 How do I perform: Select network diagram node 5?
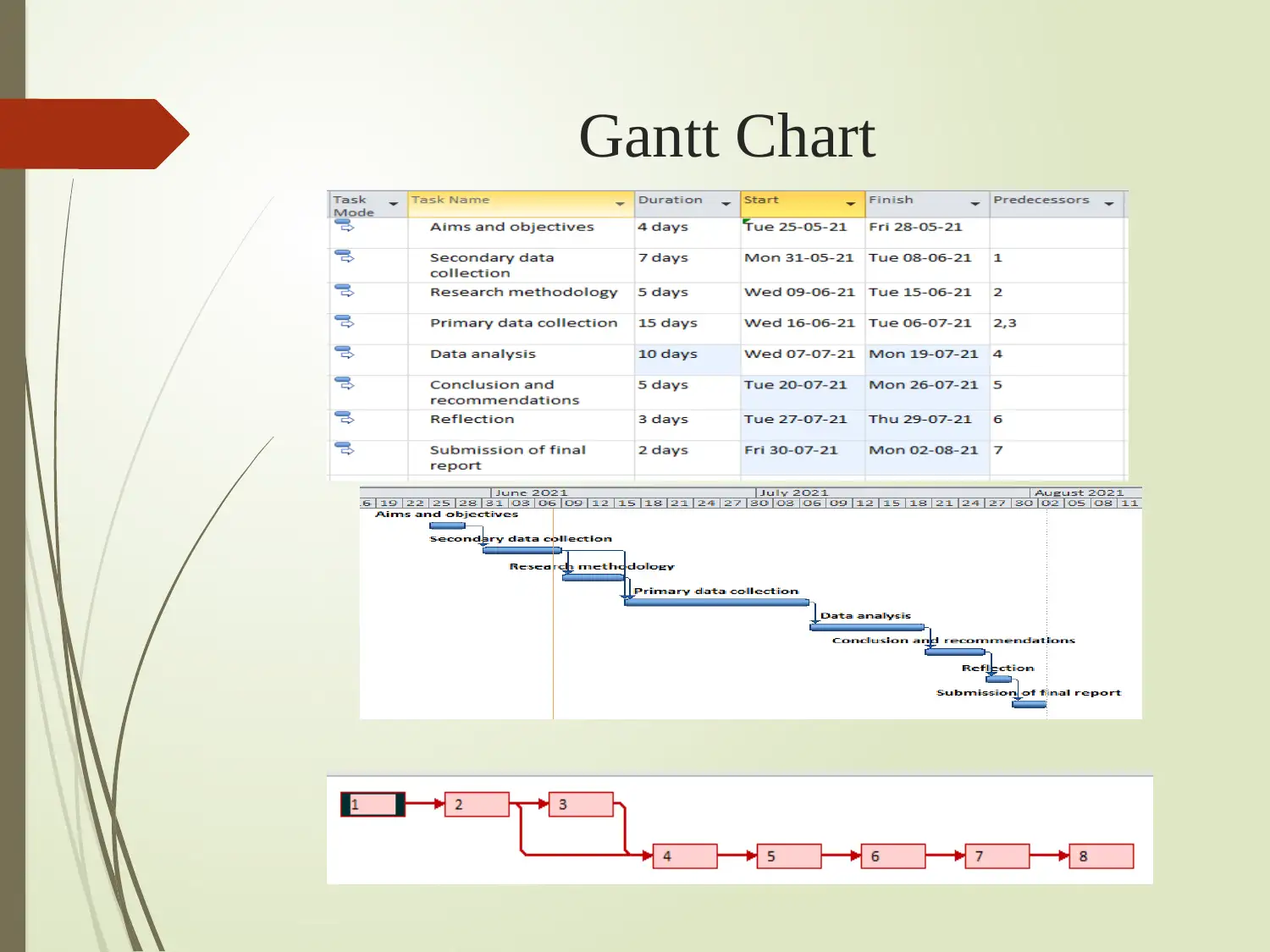(789, 856)
